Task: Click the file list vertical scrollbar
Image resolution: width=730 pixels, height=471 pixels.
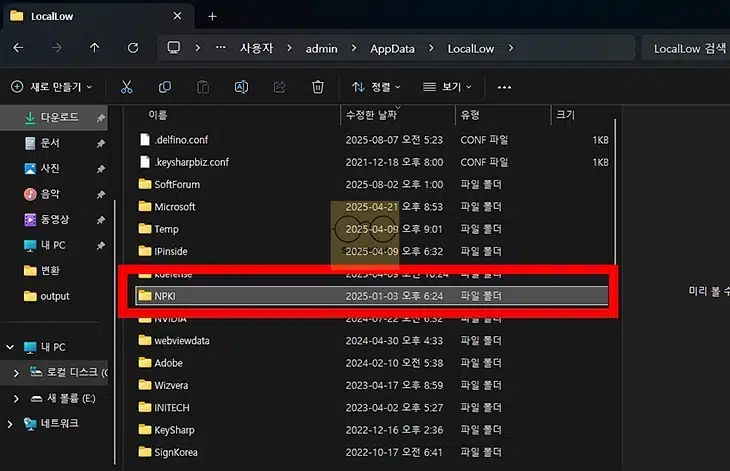Action: [615, 191]
